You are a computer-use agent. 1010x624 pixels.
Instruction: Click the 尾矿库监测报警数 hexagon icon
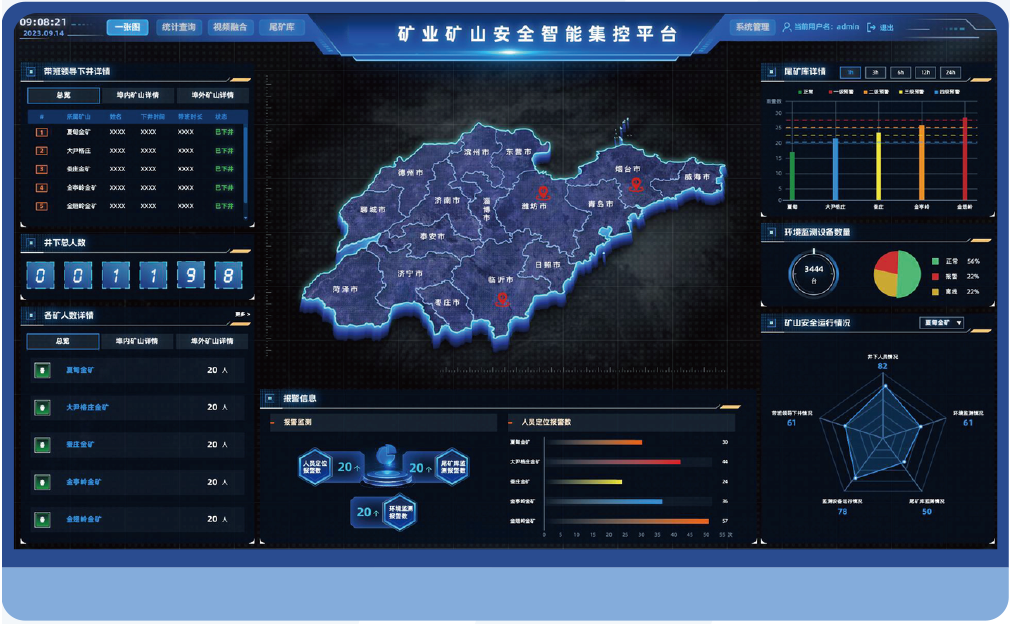coord(451,466)
